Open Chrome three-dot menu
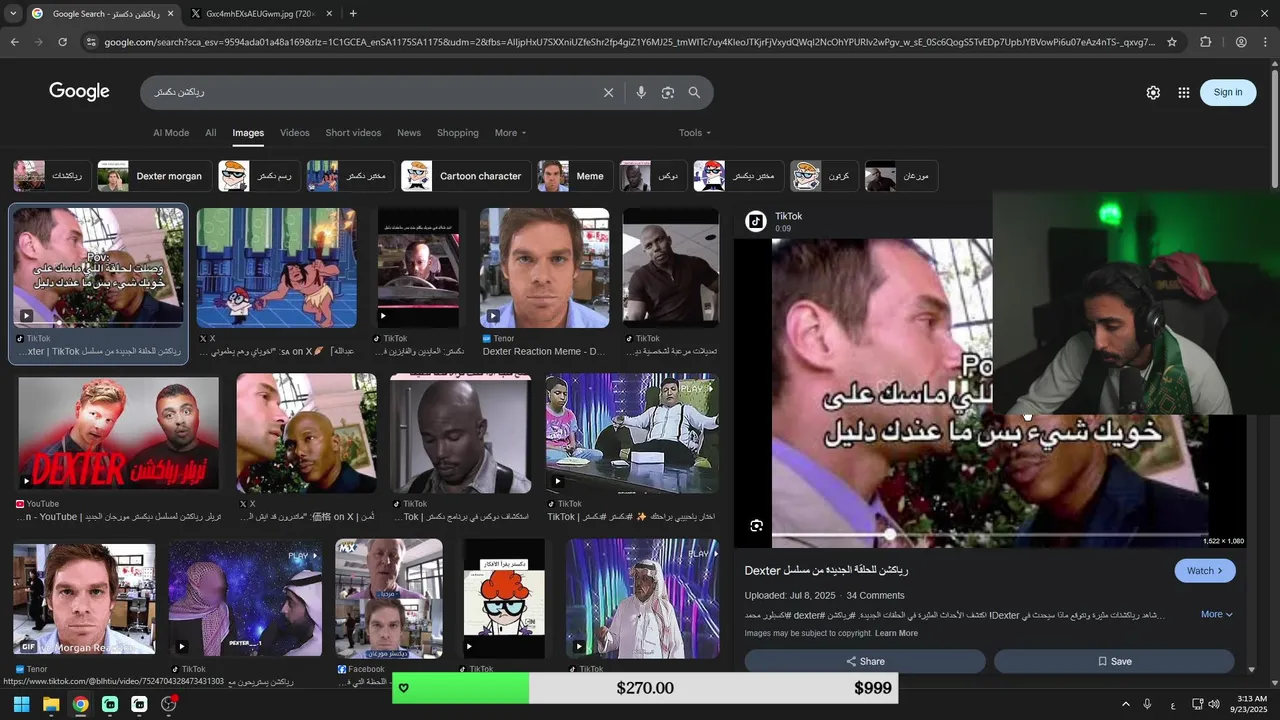The width and height of the screenshot is (1280, 720). pos(1267,42)
